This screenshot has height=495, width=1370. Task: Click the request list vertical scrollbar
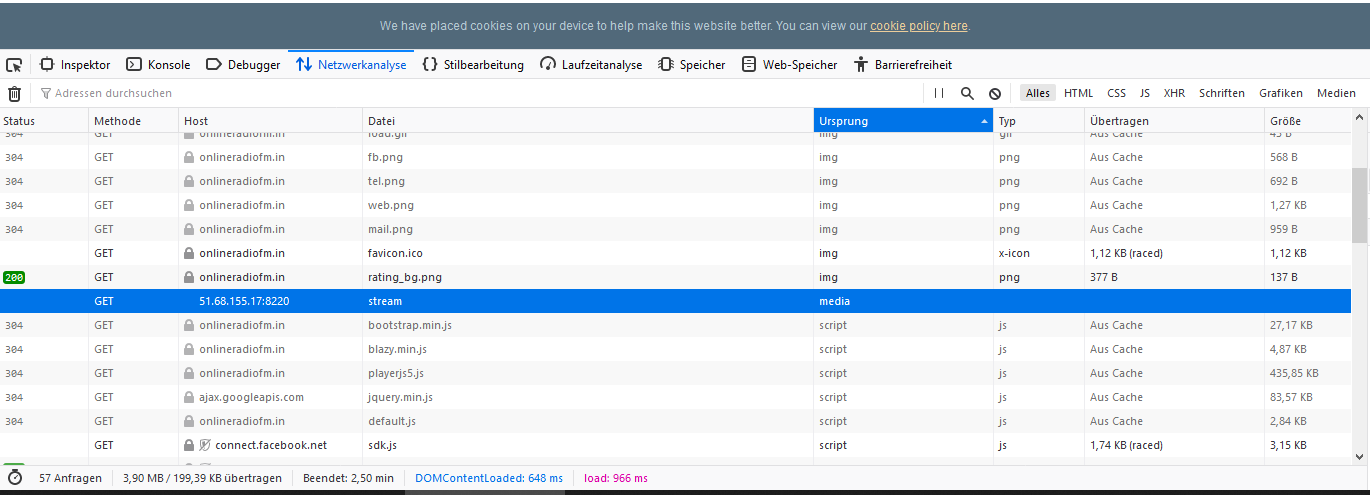tap(1359, 205)
